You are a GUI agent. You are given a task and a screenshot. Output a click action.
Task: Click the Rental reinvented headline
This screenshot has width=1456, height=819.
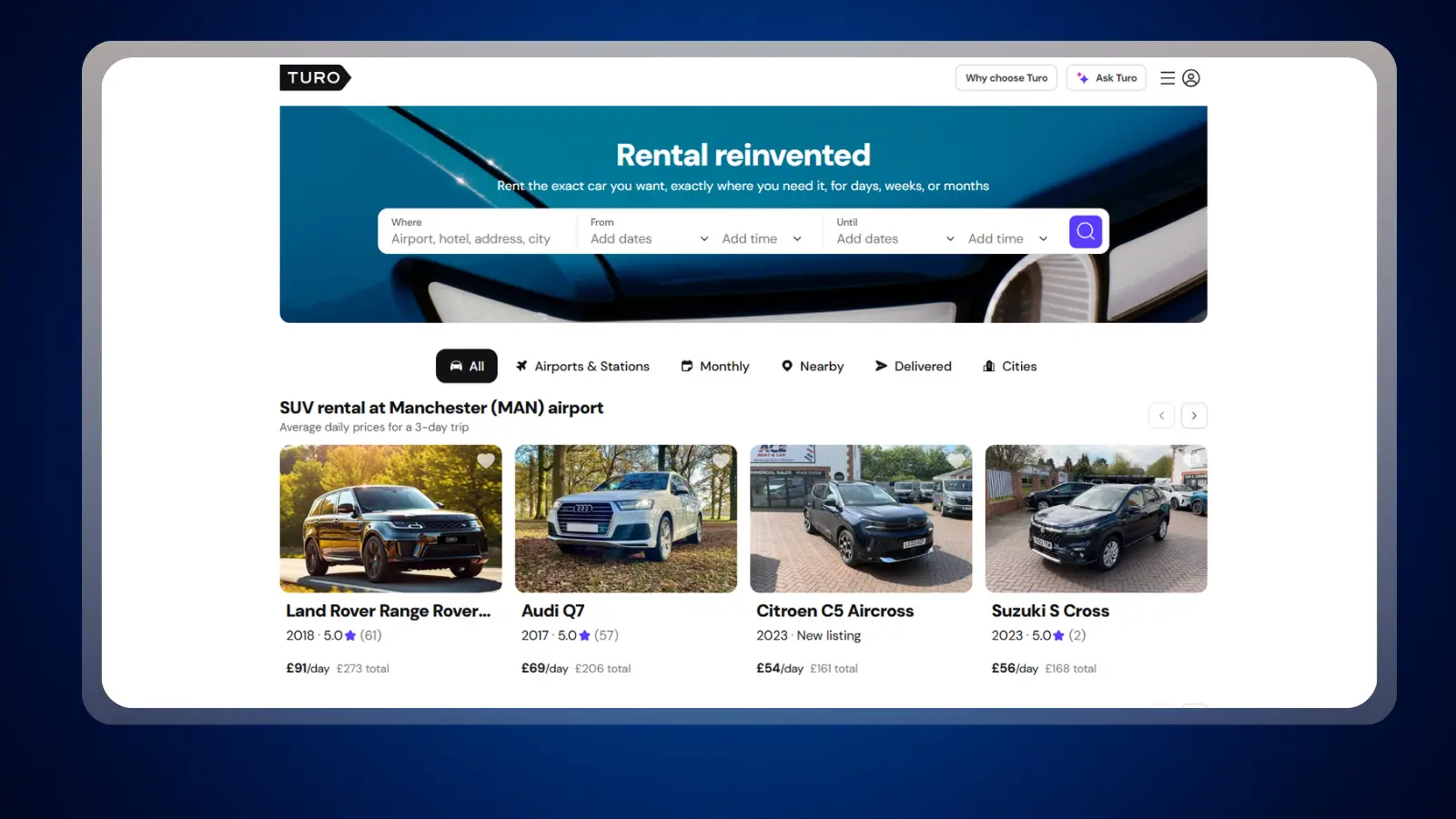point(743,155)
